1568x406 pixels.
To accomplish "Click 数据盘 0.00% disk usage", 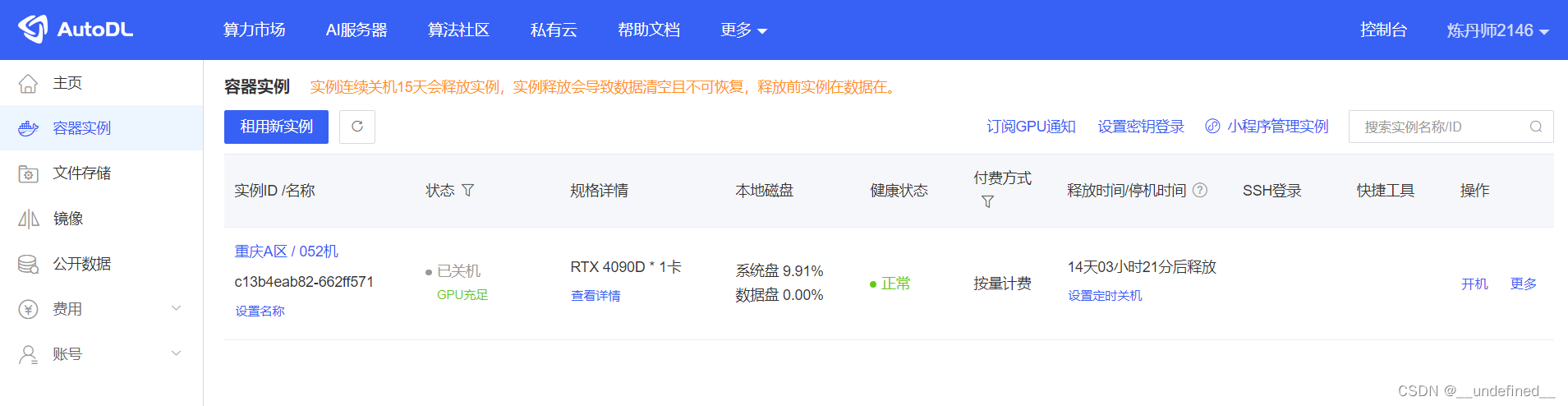I will click(x=779, y=295).
